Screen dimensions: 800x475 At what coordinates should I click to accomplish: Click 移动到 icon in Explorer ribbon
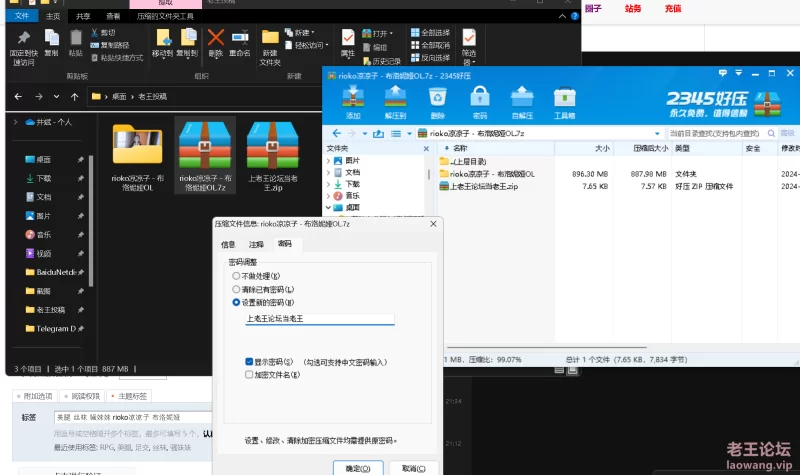point(163,38)
